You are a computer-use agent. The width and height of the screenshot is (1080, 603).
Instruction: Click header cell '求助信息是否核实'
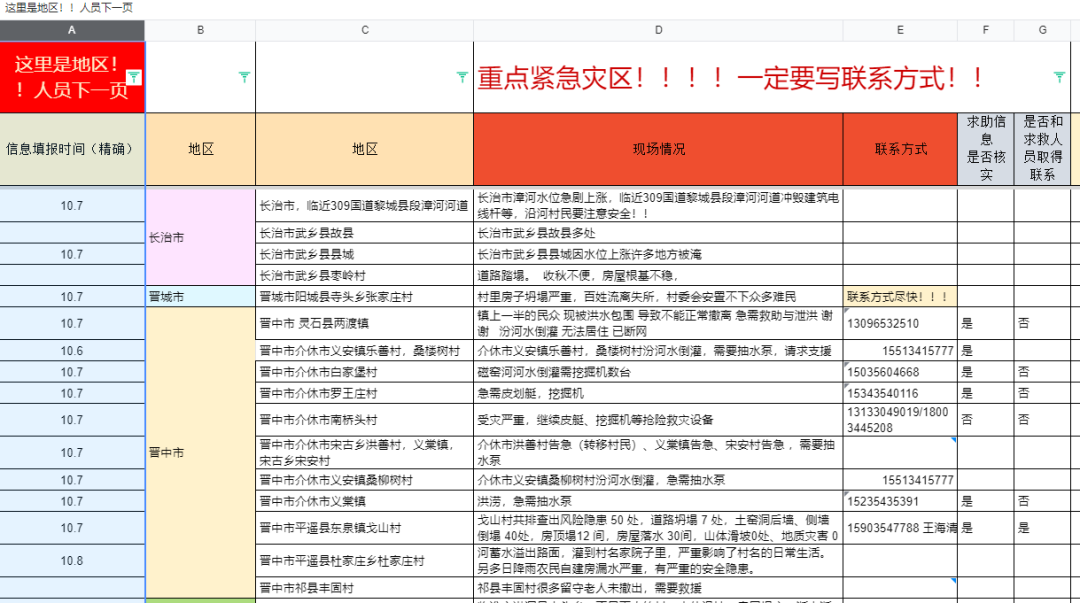(986, 149)
